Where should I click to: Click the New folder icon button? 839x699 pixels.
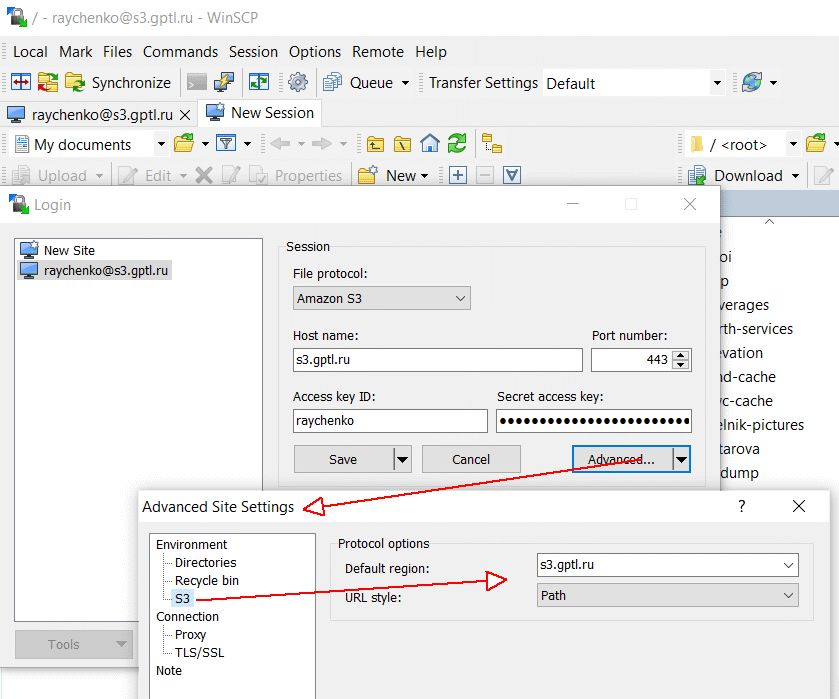(368, 175)
